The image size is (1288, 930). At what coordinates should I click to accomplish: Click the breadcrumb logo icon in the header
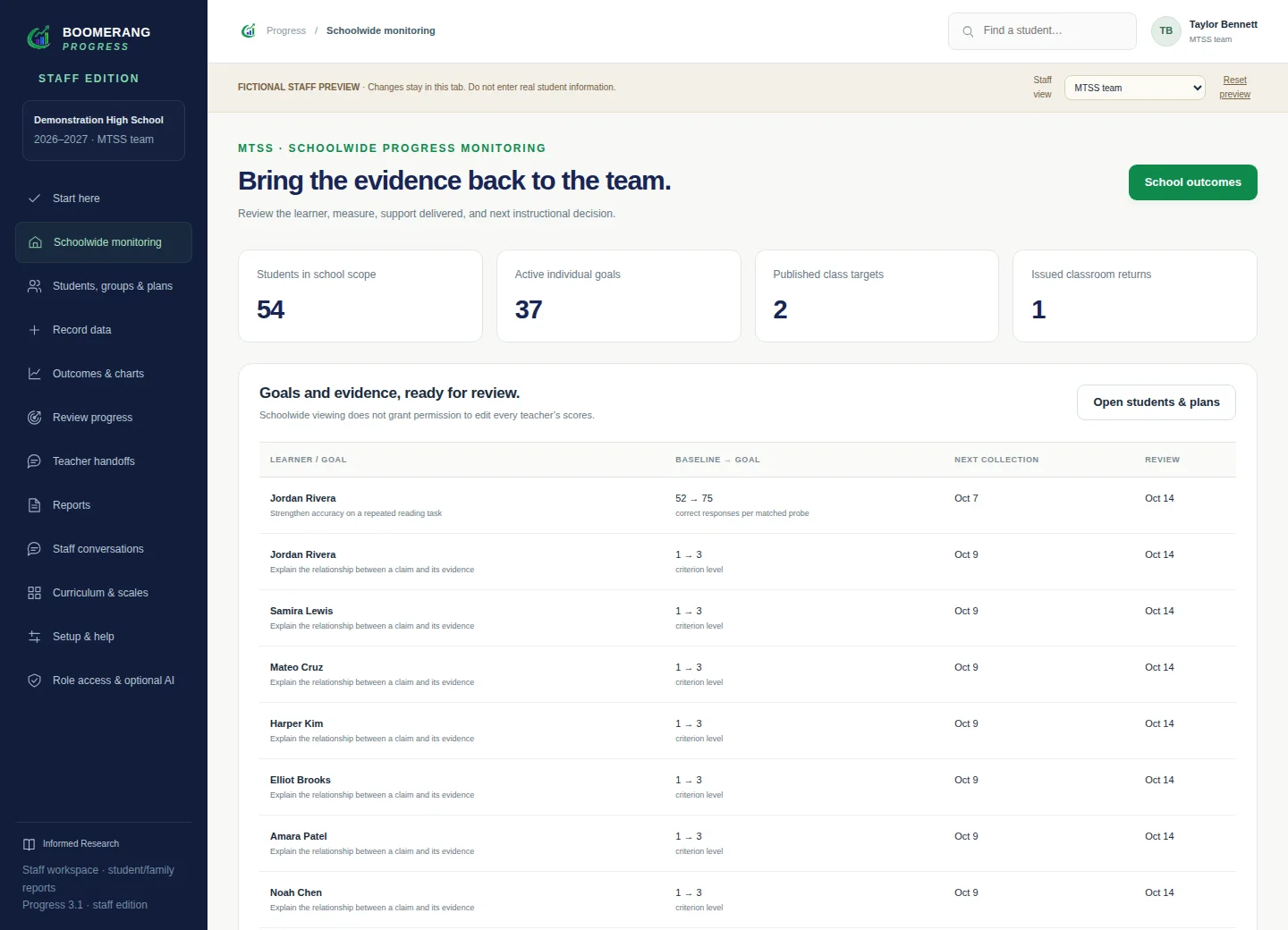click(249, 30)
